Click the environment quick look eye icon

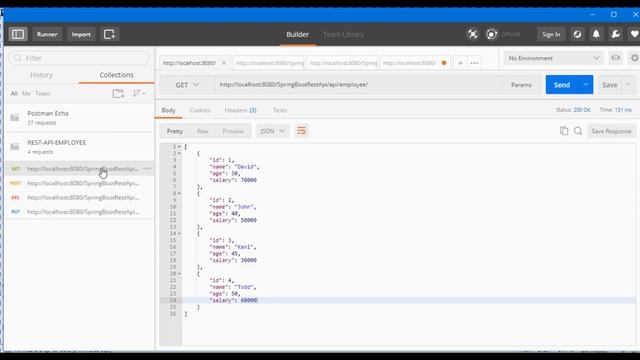pyautogui.click(x=616, y=58)
